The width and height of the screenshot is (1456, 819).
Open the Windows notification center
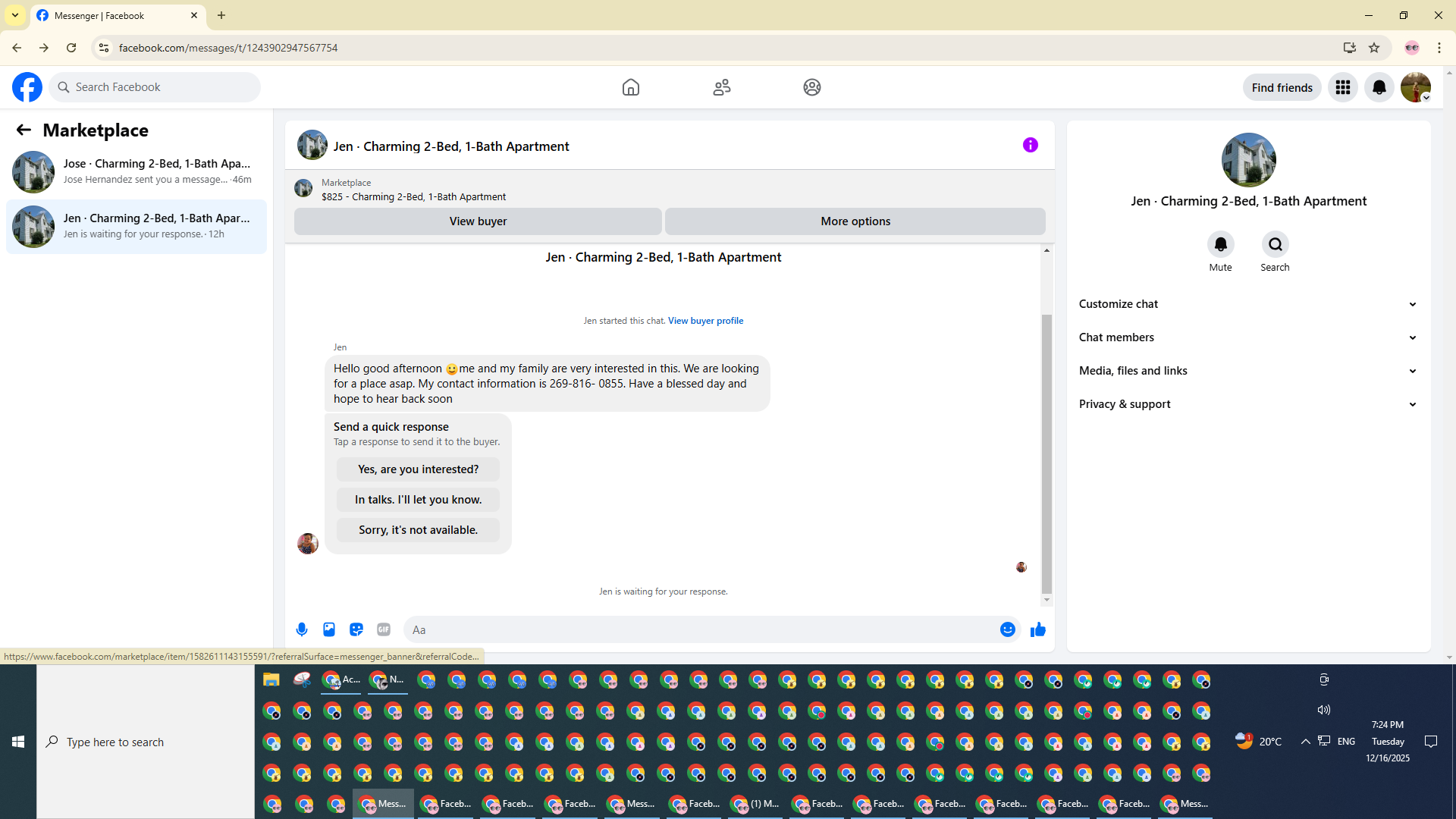tap(1431, 742)
